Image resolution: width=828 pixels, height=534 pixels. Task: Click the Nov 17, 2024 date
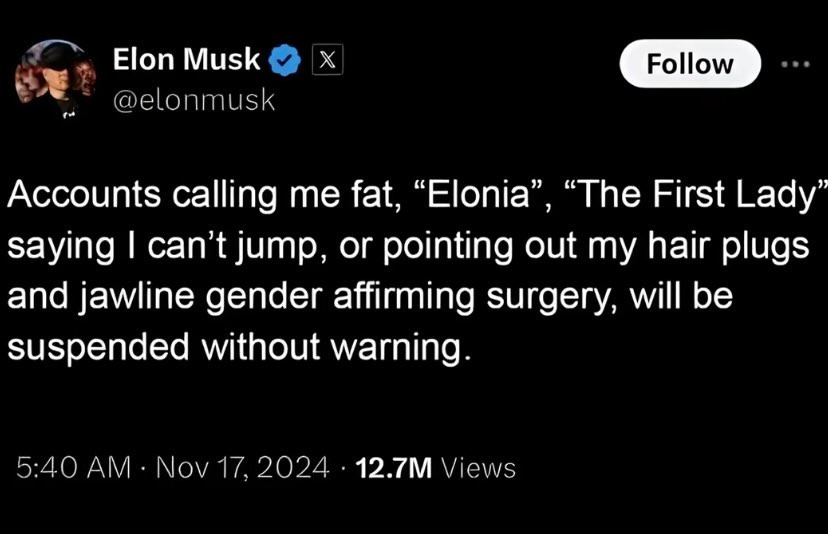[242, 468]
